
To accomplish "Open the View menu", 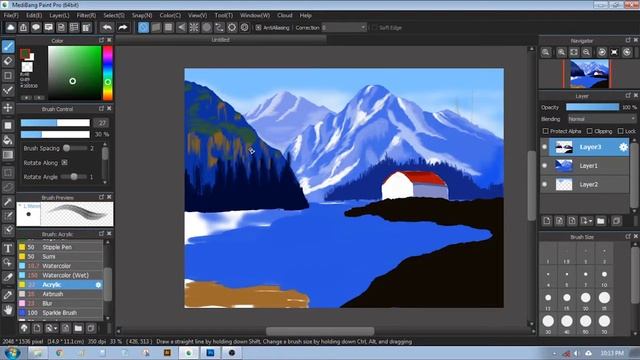I will click(x=198, y=16).
